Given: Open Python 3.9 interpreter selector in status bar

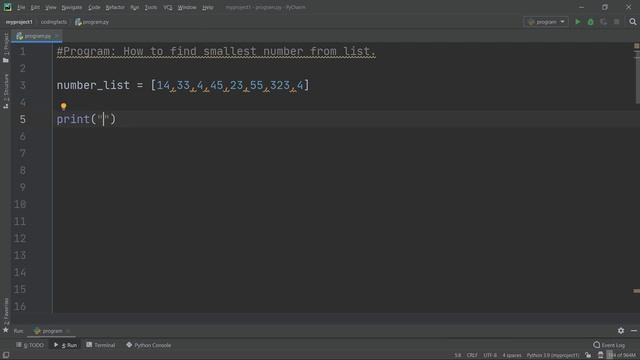Looking at the screenshot, I should [553, 356].
